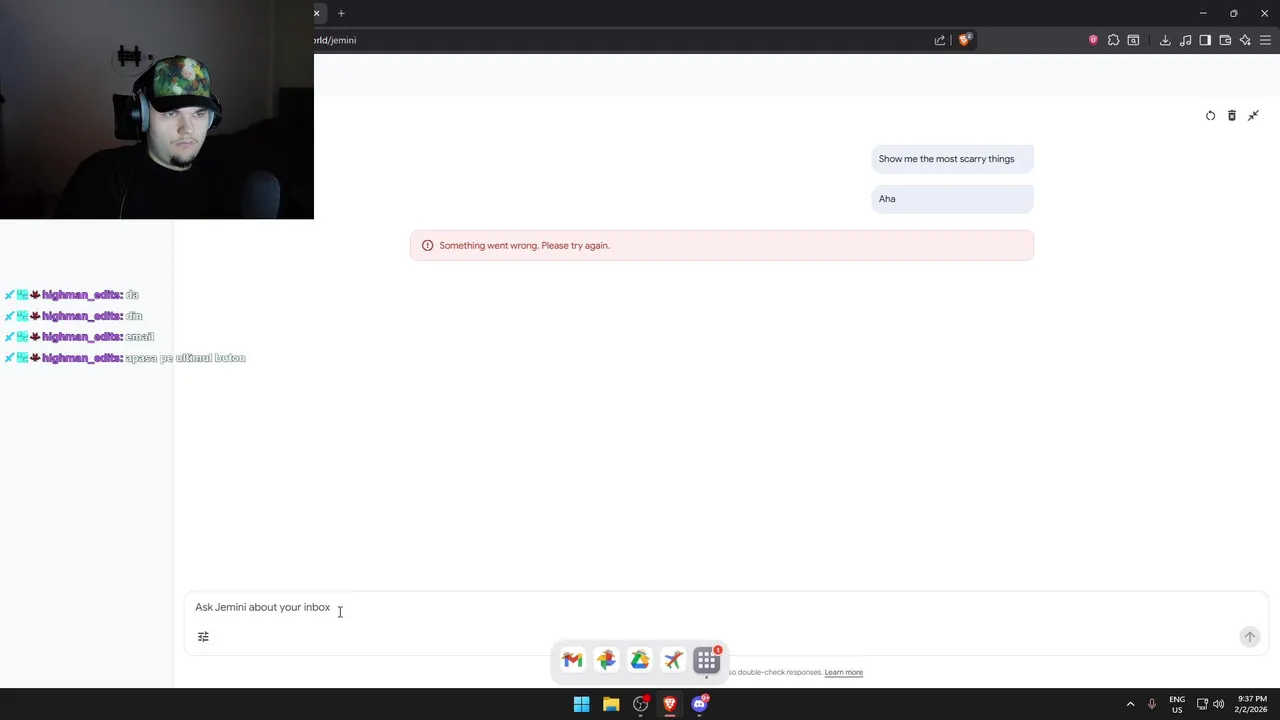Viewport: 1280px width, 720px height.
Task: Open the volume speaker tray icon
Action: click(1218, 704)
